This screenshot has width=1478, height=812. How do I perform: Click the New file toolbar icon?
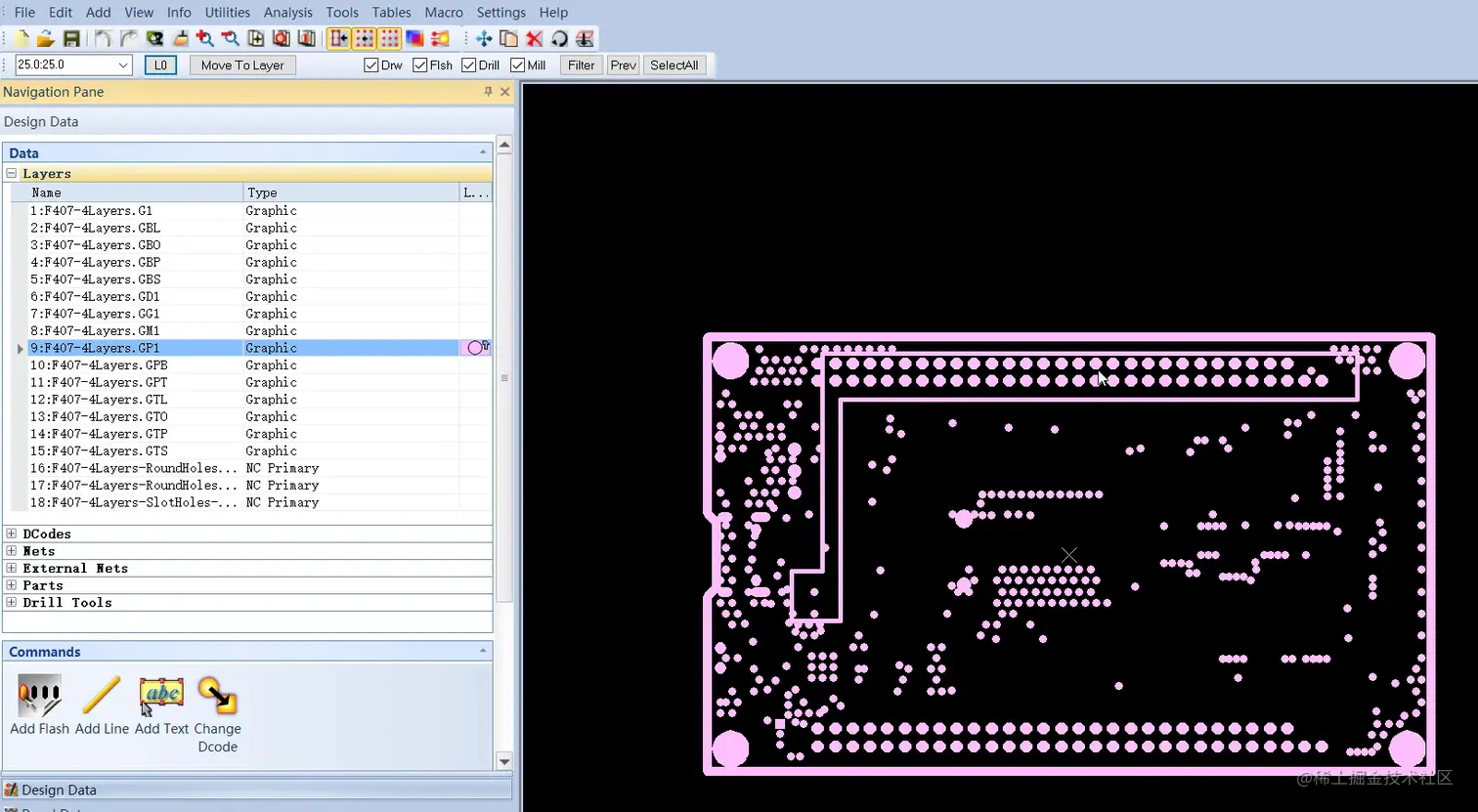click(x=22, y=39)
